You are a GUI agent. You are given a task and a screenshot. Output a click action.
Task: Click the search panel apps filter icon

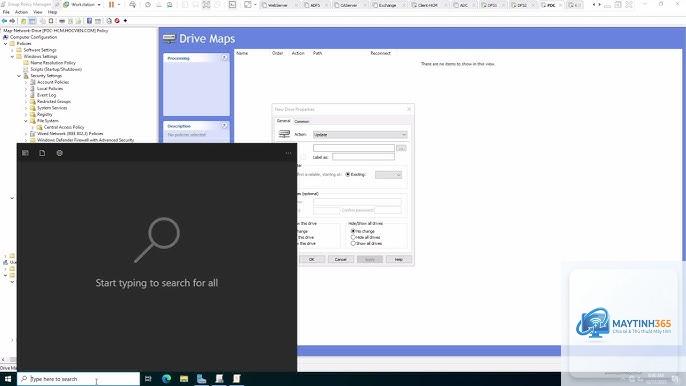25,153
